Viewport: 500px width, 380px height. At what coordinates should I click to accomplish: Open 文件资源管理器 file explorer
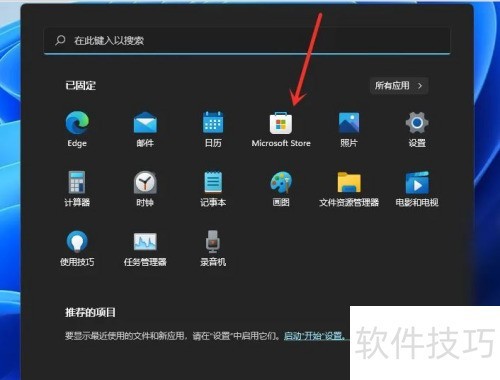[349, 182]
